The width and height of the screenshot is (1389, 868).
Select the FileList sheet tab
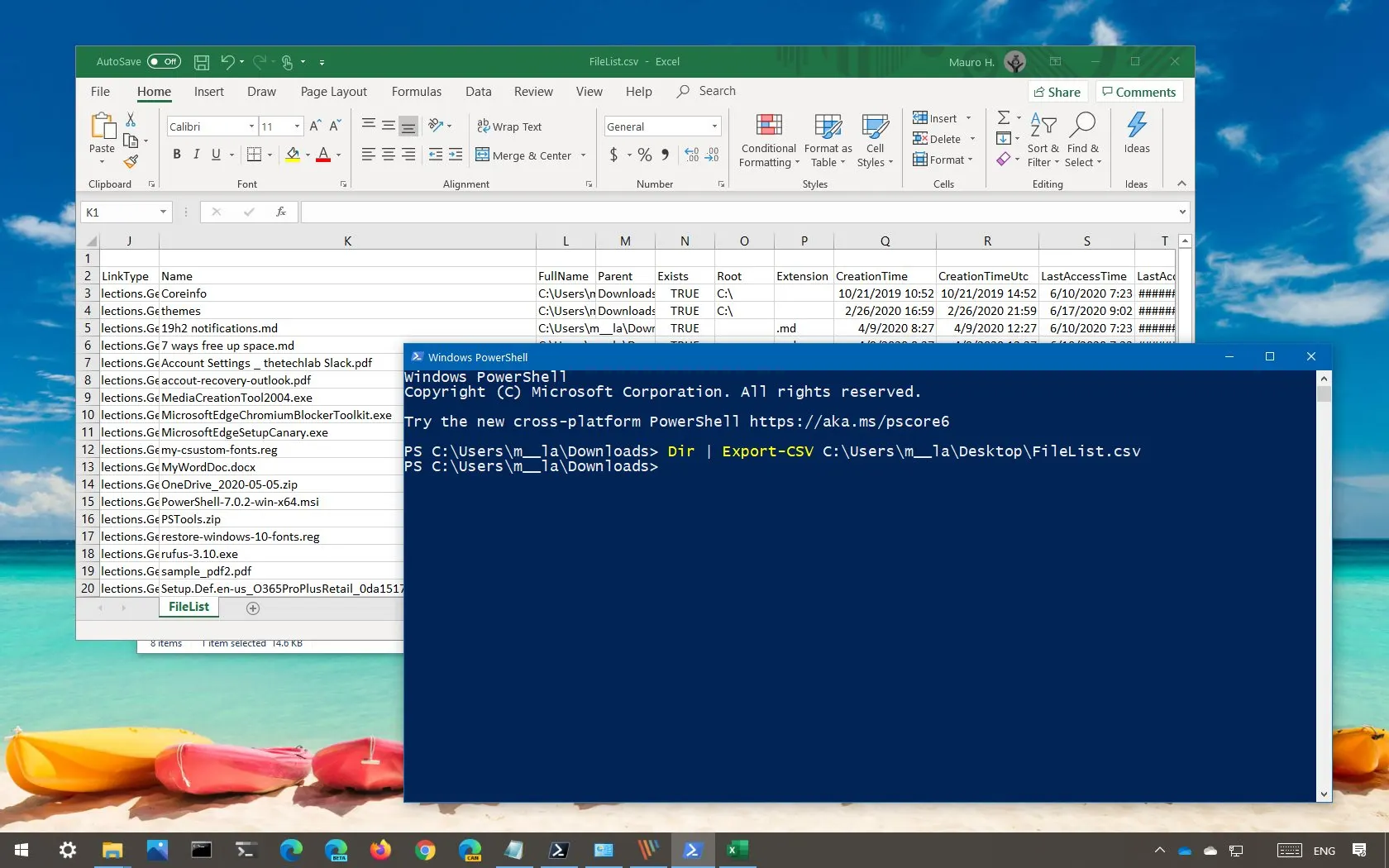[x=188, y=607]
